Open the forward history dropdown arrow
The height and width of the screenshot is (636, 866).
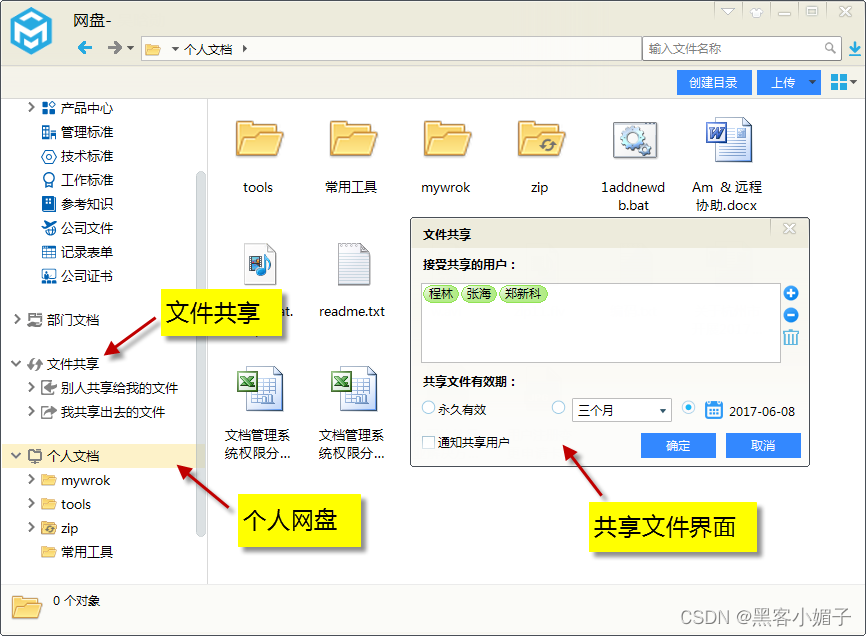coord(130,49)
